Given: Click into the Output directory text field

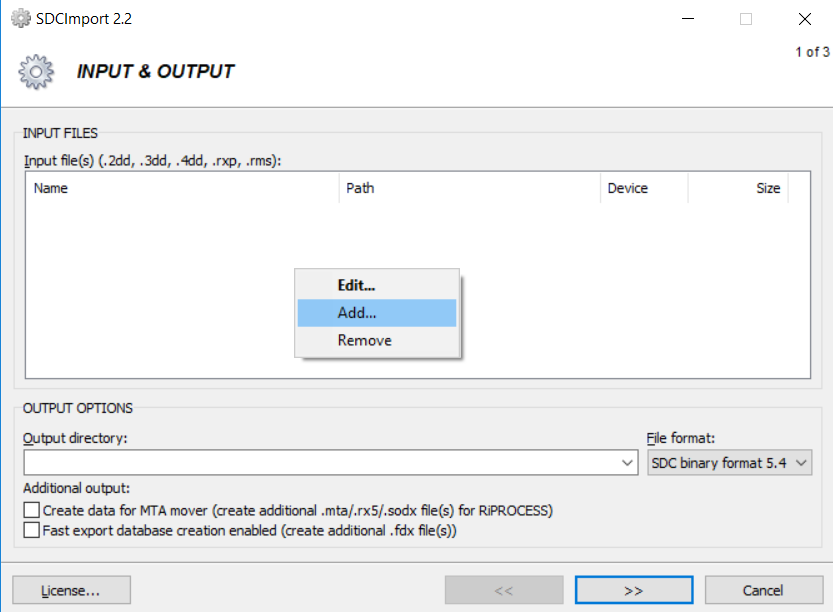Looking at the screenshot, I should [x=321, y=463].
